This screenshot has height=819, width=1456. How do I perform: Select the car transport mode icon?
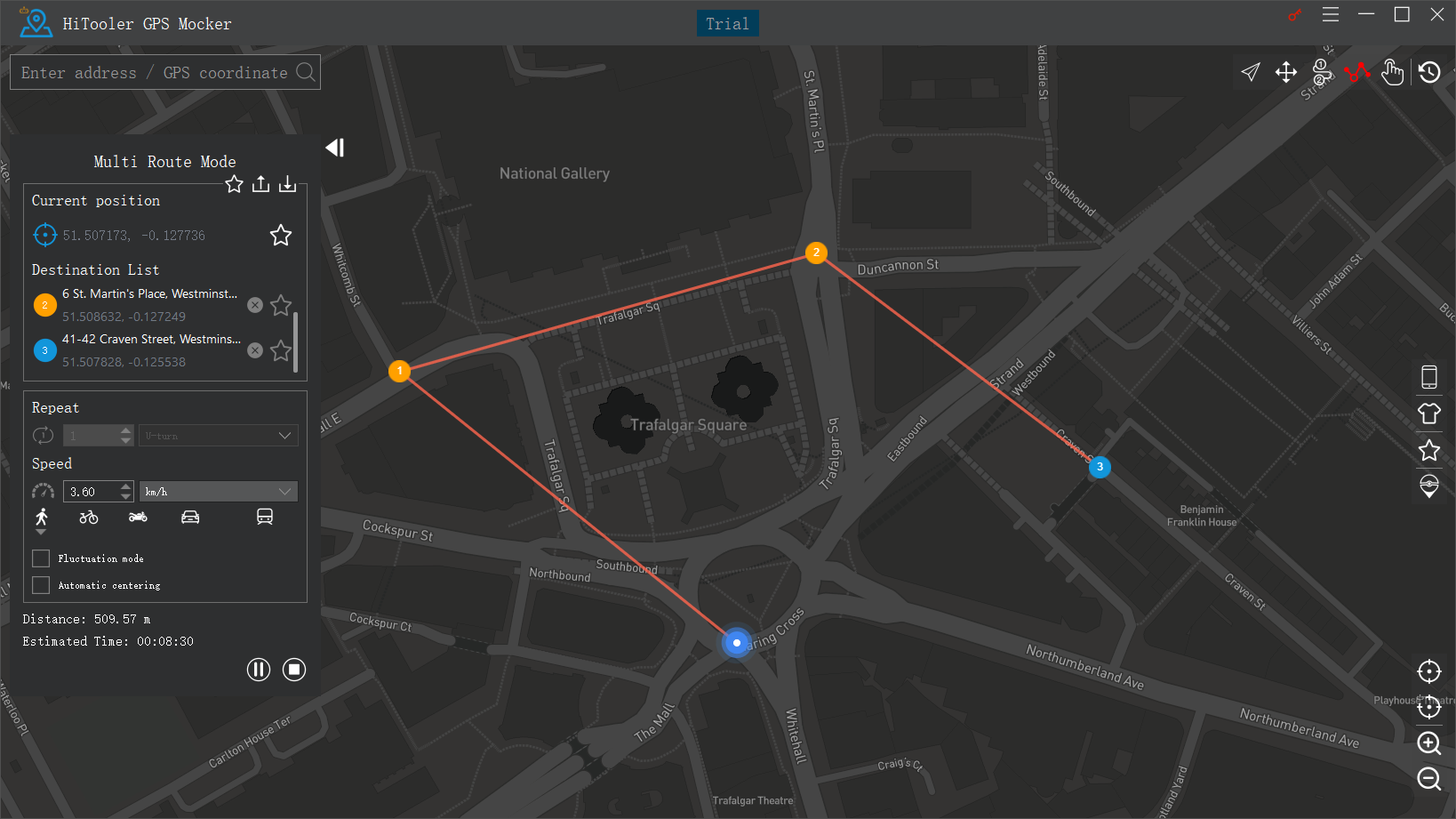(x=190, y=516)
